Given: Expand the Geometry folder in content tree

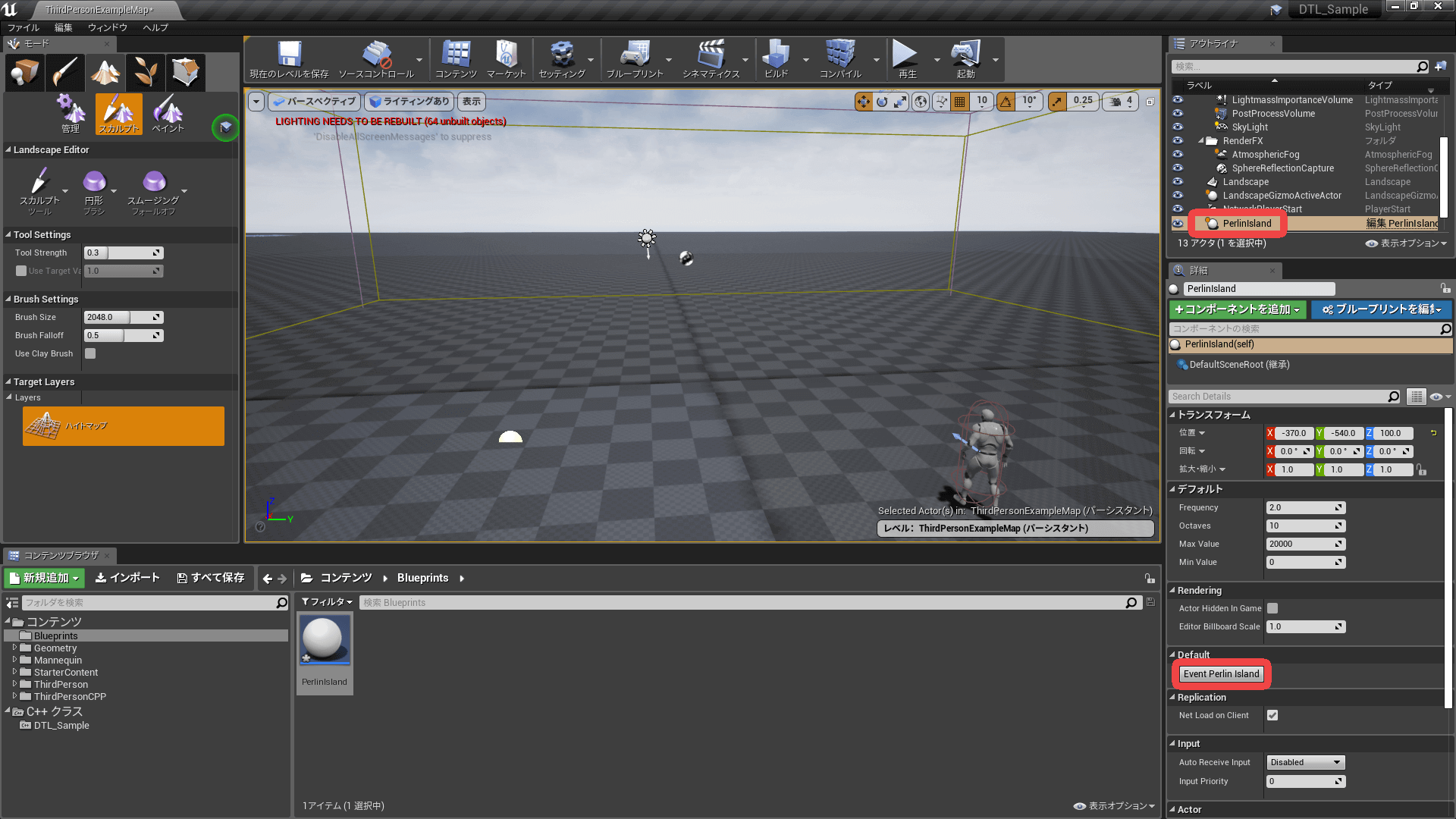Looking at the screenshot, I should pyautogui.click(x=14, y=648).
